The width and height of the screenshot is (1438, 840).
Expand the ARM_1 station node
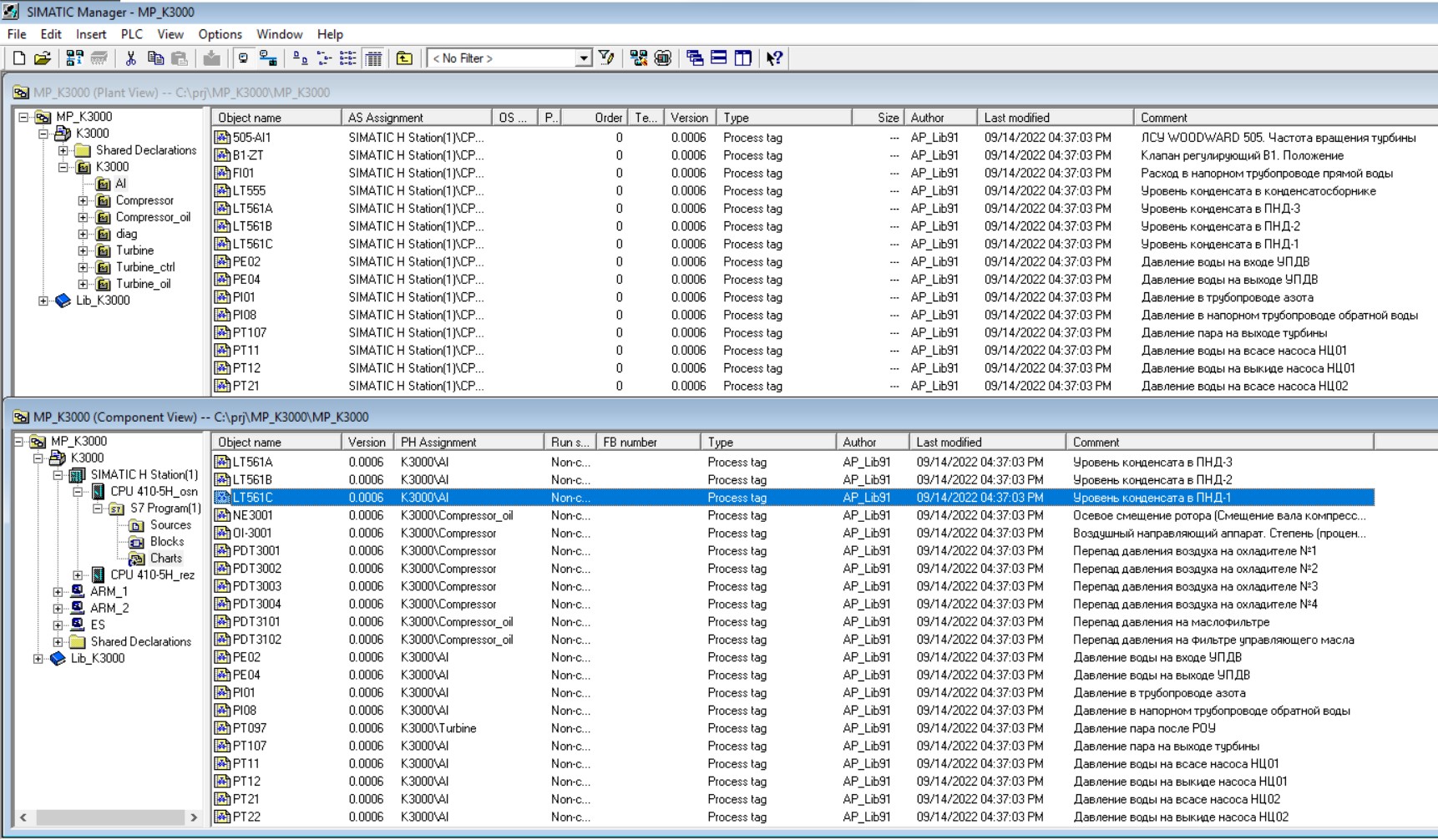[x=58, y=591]
